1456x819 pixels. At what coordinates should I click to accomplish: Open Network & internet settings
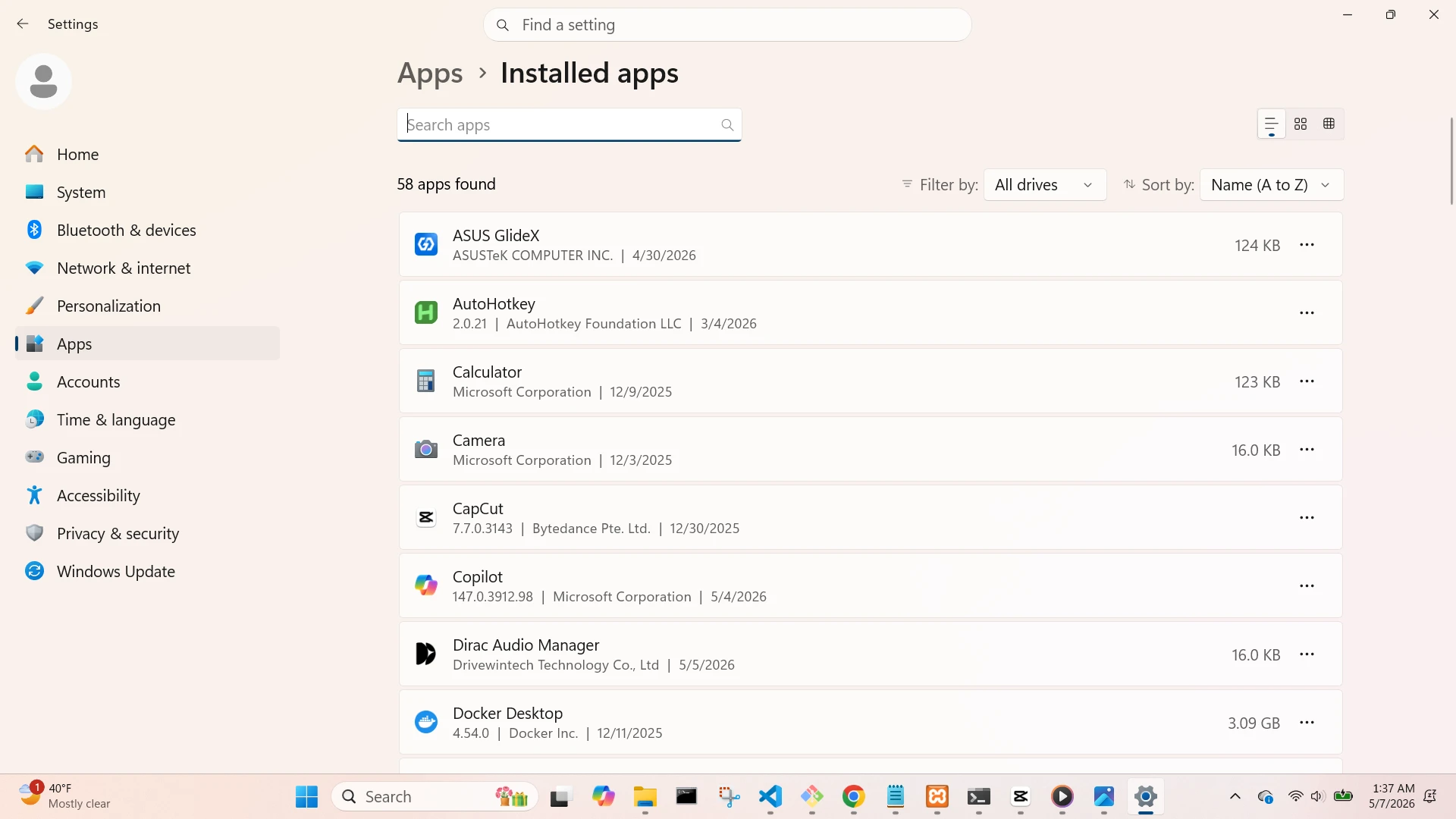148,268
